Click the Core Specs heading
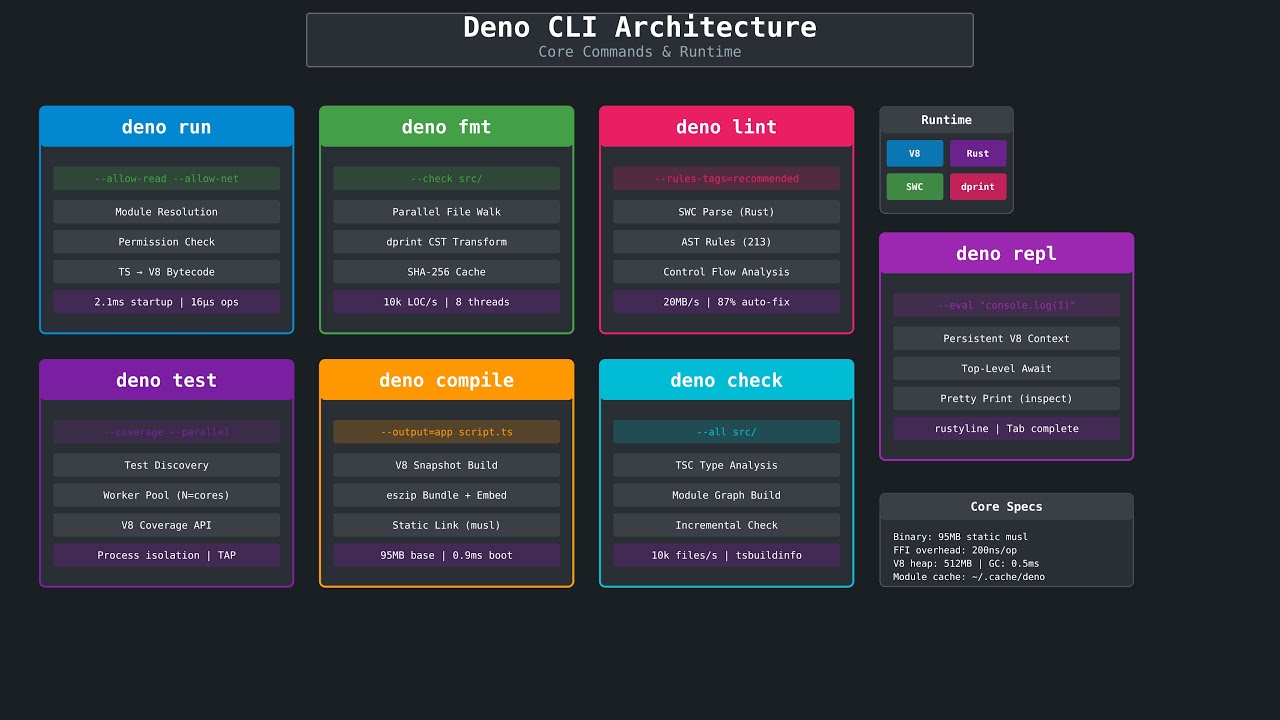This screenshot has height=720, width=1280. pyautogui.click(x=1007, y=507)
